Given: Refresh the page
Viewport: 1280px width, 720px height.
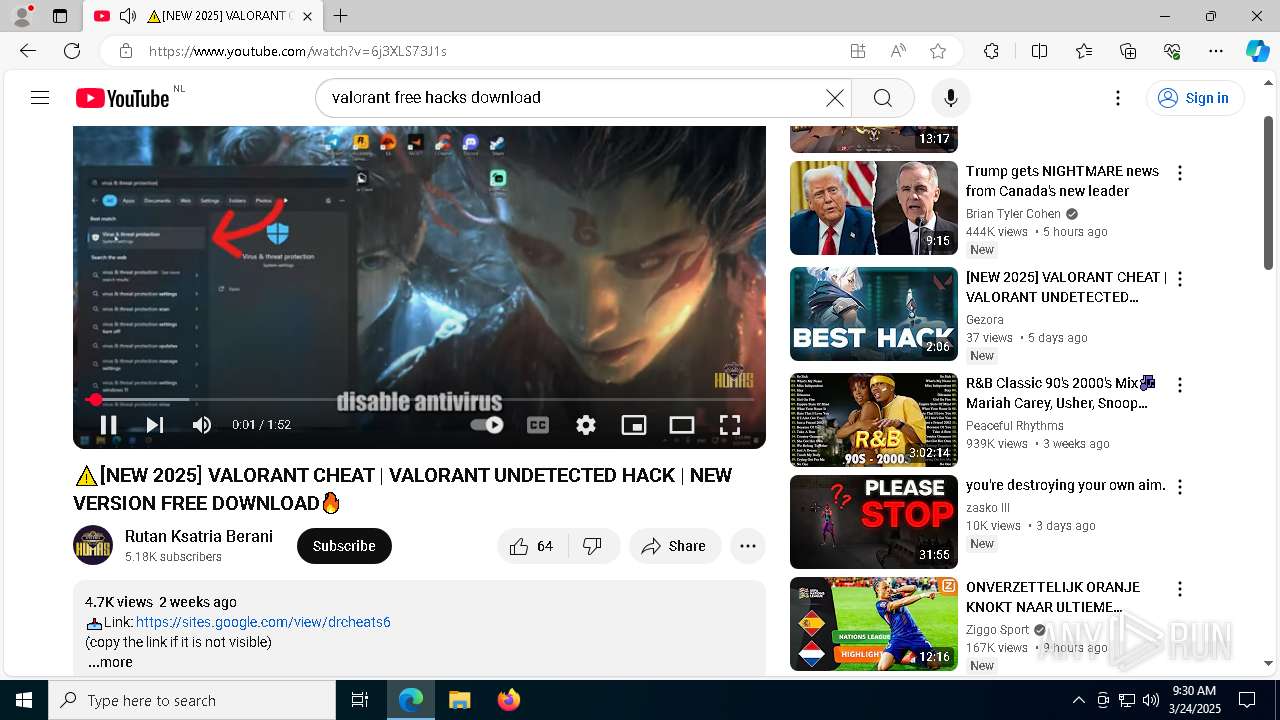Looking at the screenshot, I should [72, 51].
